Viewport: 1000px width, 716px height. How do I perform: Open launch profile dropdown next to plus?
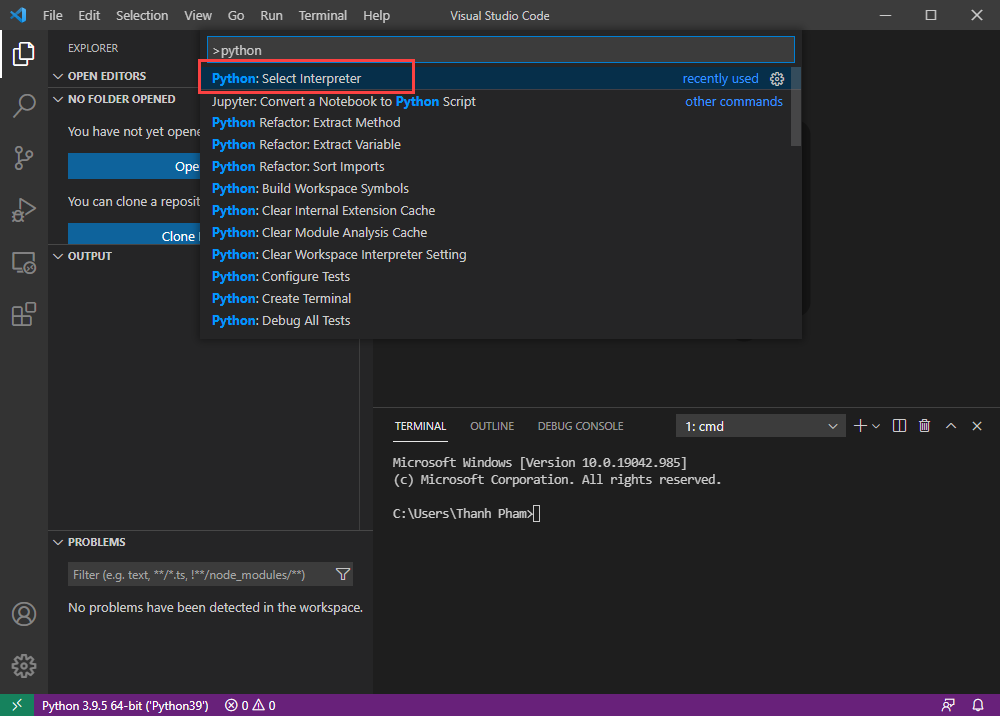click(876, 426)
